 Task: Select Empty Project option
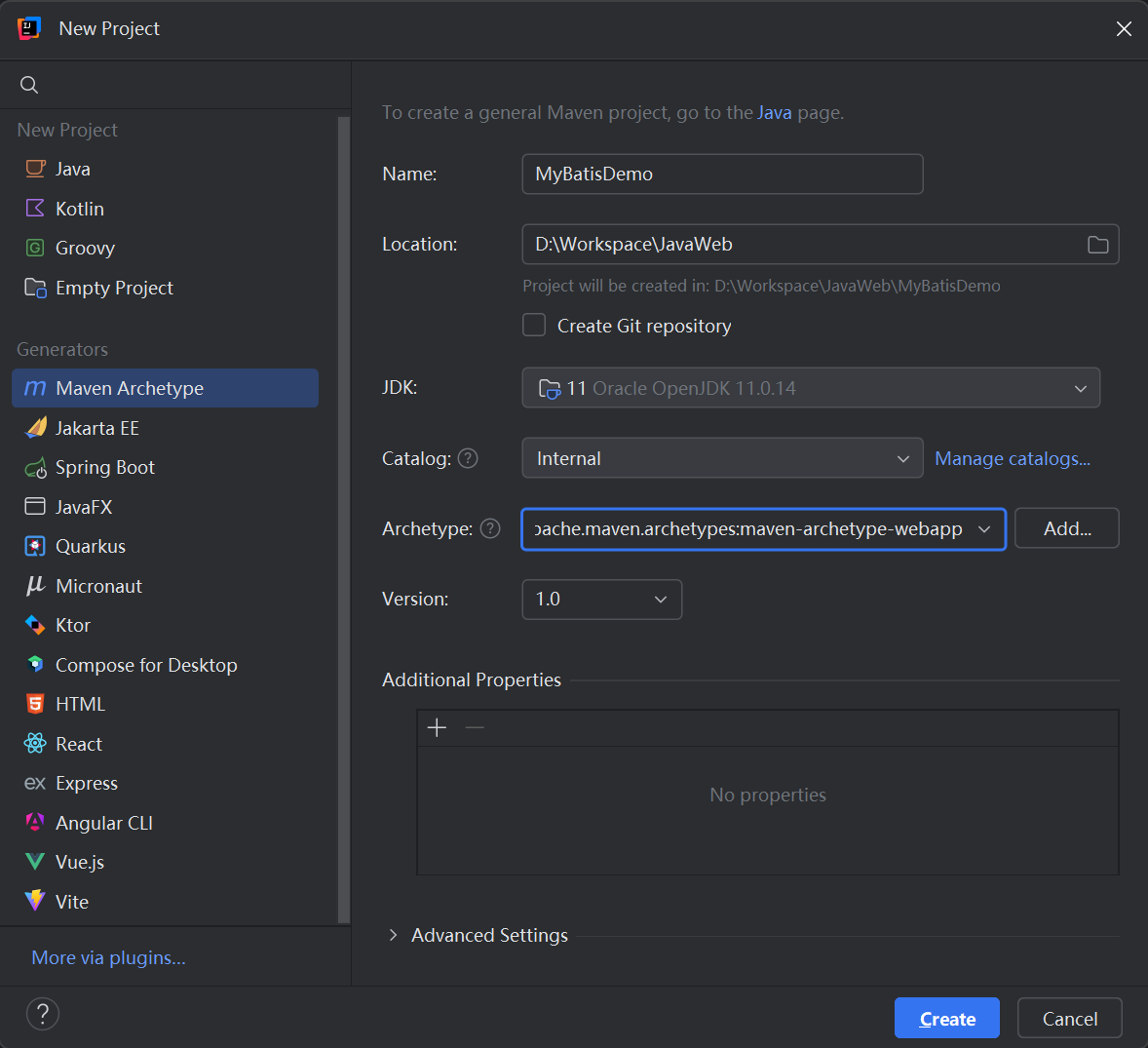coord(165,287)
